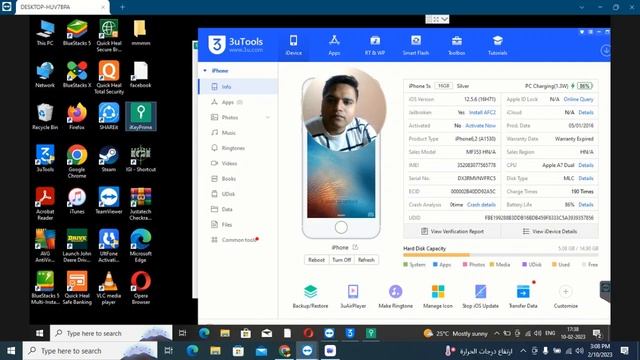Open the Transfer Data tool

(523, 296)
